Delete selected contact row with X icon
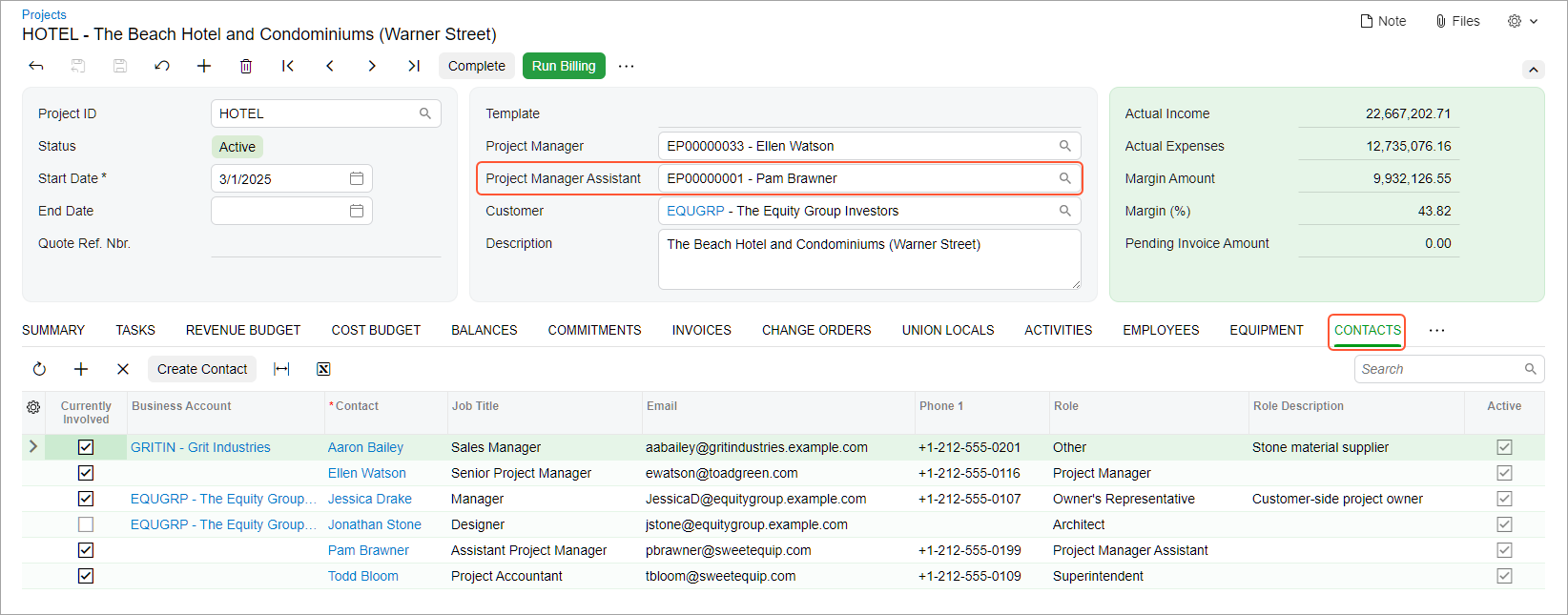Viewport: 1568px width, 615px height. pyautogui.click(x=122, y=369)
